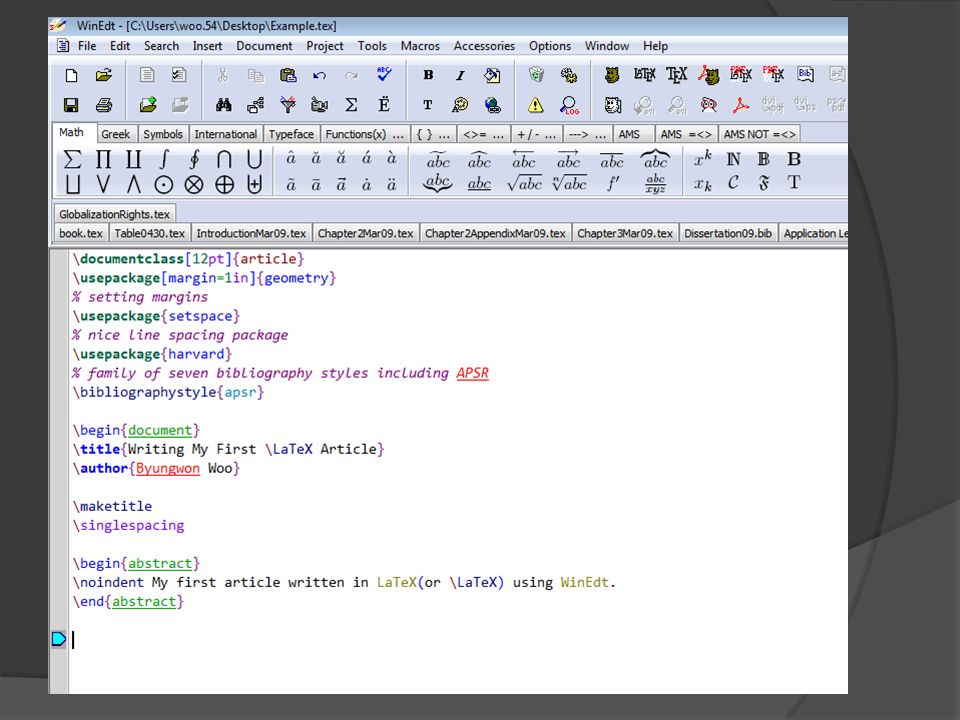The height and width of the screenshot is (720, 960).
Task: Switch to the Functions(x) tab
Action: tap(364, 134)
